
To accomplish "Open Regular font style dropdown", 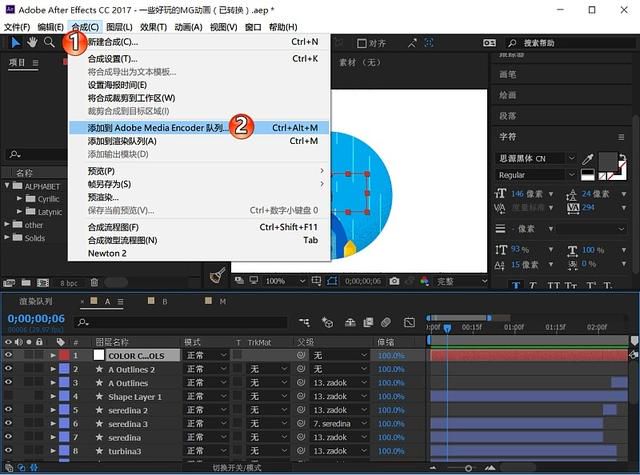I will tap(536, 175).
